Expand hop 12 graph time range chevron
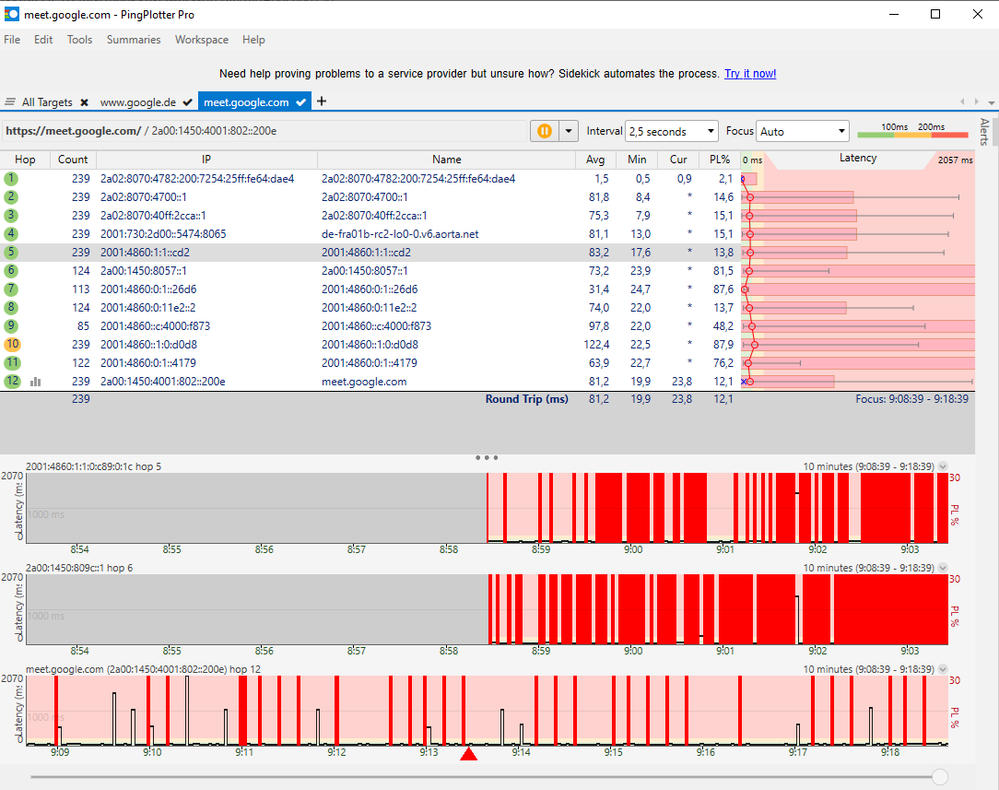Viewport: 999px width, 790px height. coord(943,669)
